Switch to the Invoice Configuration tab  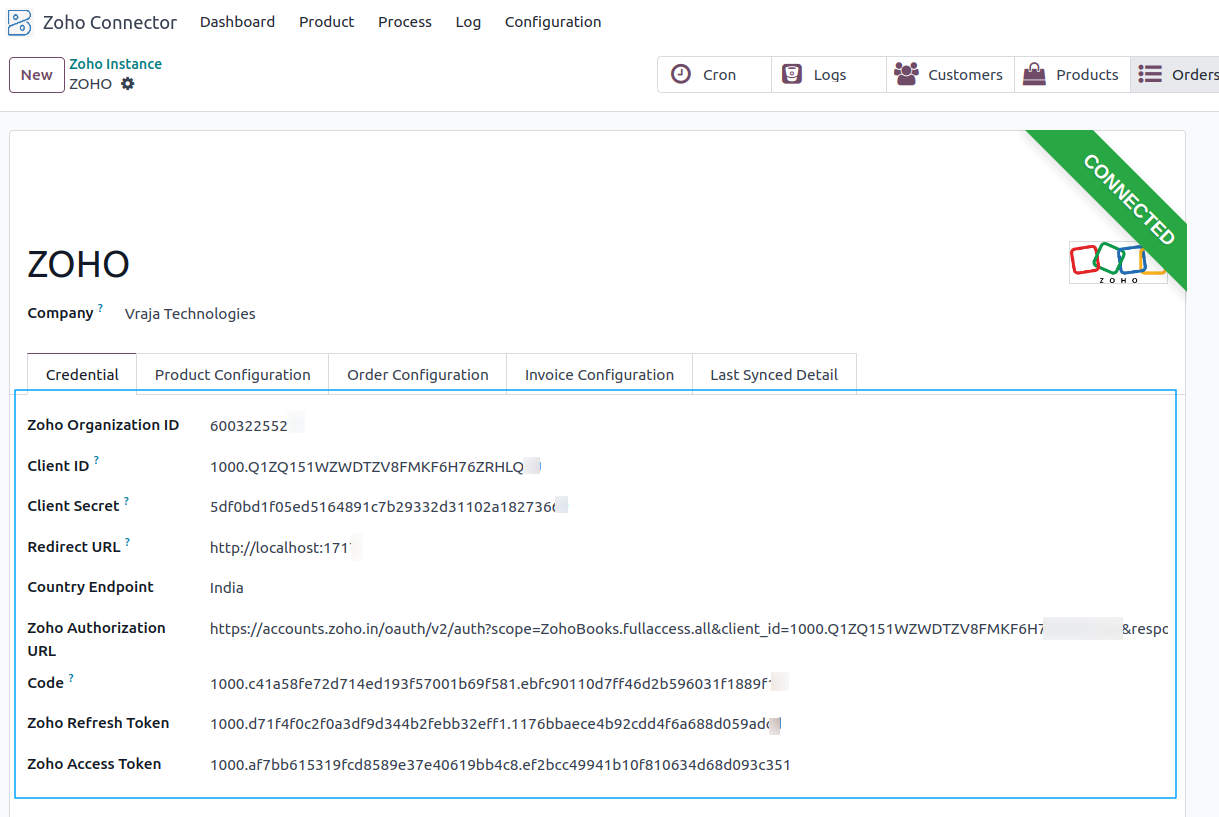point(599,374)
